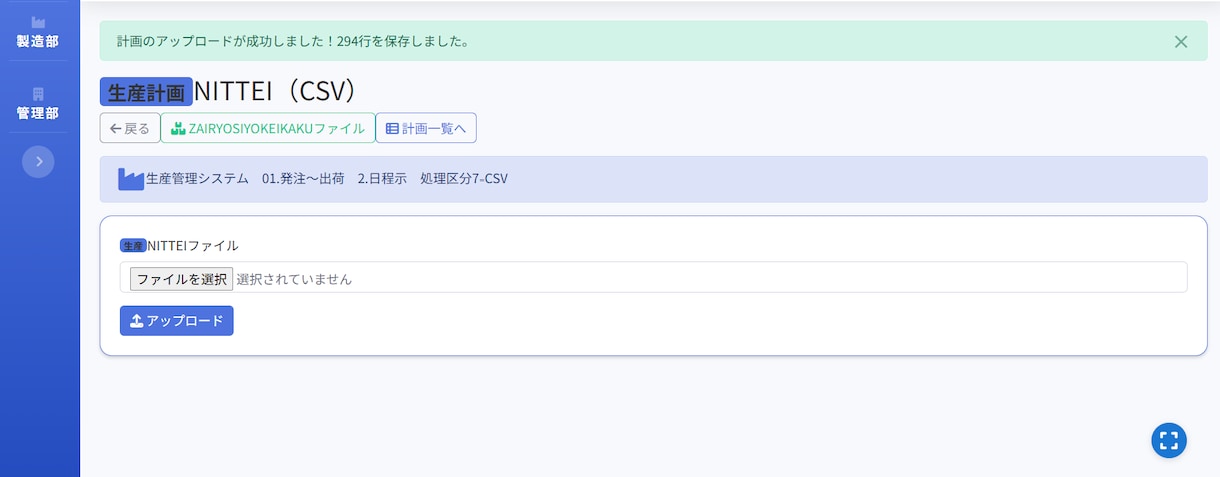This screenshot has width=1220, height=477.
Task: Toggle fullscreen with the round blue button
Action: 1169,440
